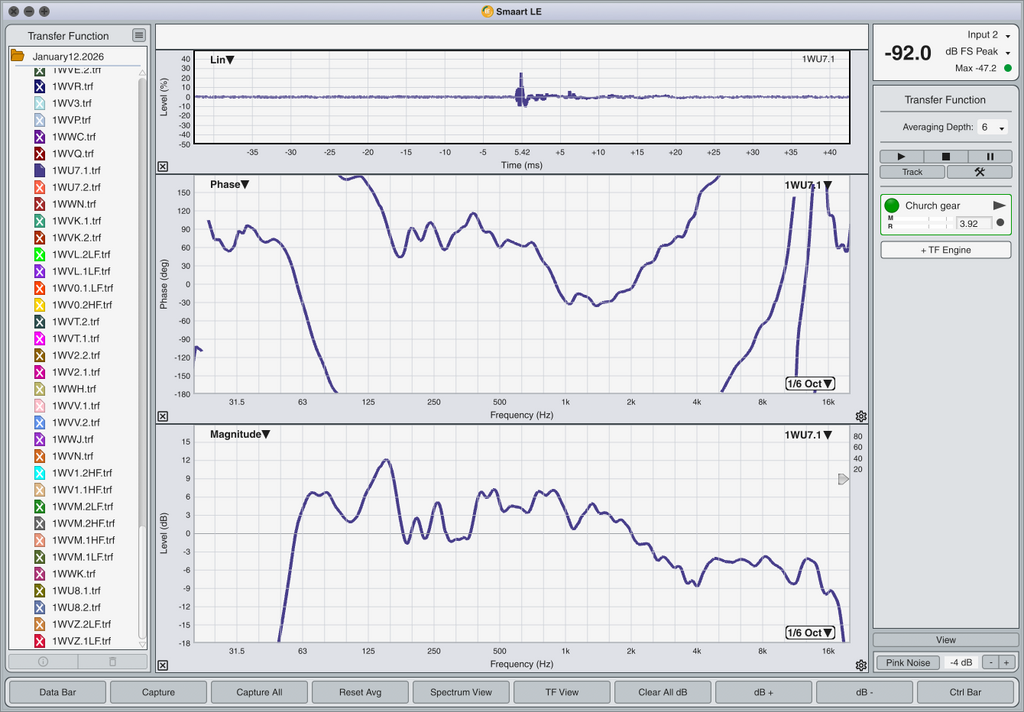This screenshot has width=1024, height=712.
Task: Add a new engine with + TF Engine
Action: pyautogui.click(x=945, y=250)
